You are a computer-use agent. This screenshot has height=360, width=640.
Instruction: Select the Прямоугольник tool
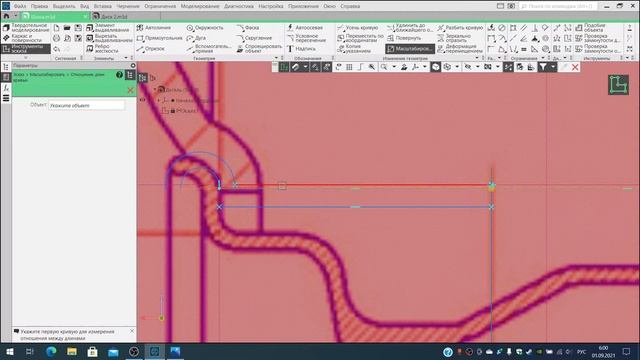(160, 38)
